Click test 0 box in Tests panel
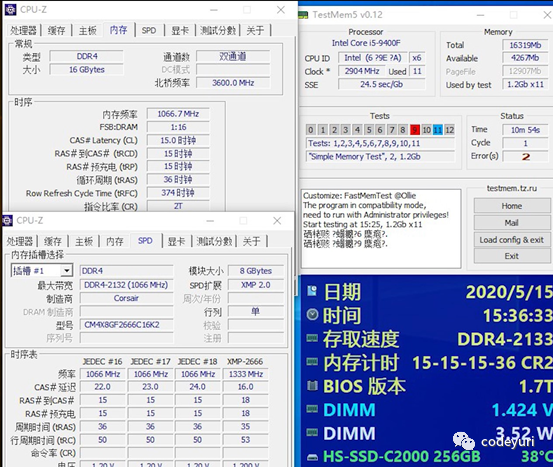This screenshot has height=467, width=553. (x=310, y=130)
